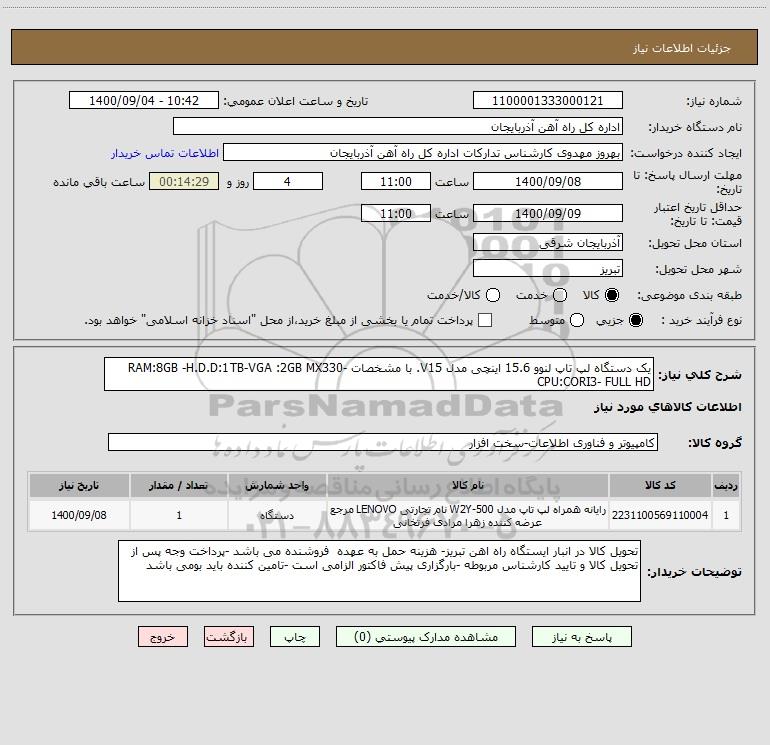The height and width of the screenshot is (745, 770).
Task: Click the table need date 1400/09/08 cell
Action: coord(79,515)
